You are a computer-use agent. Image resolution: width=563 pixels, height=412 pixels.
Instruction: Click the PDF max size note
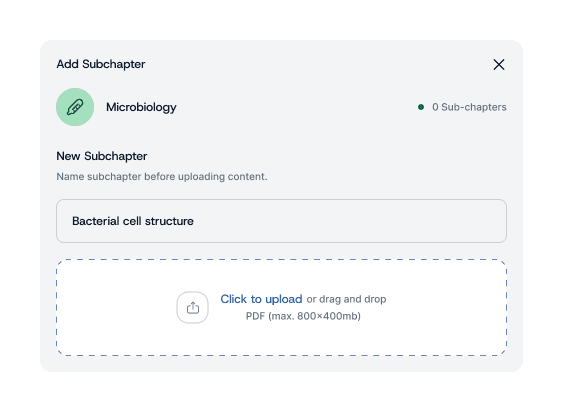303,316
